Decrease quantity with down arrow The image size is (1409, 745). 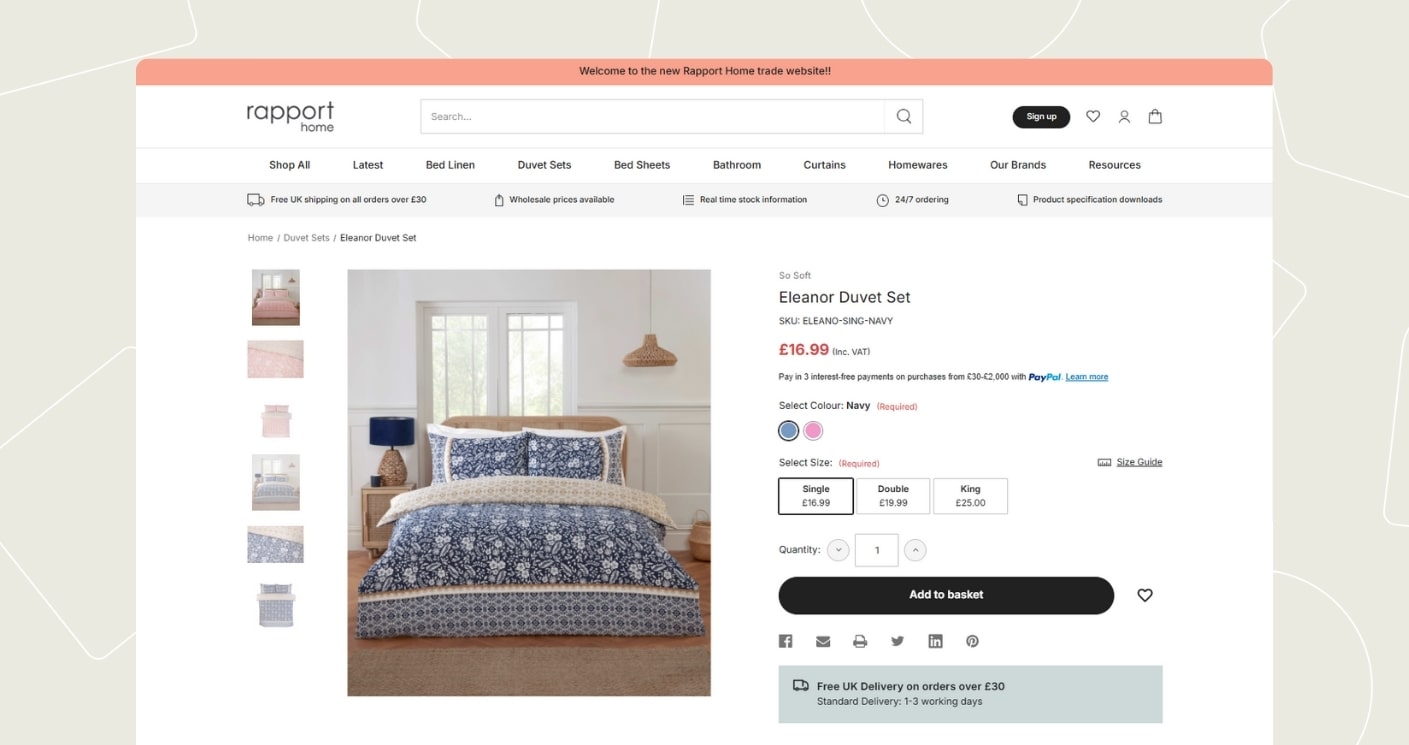coord(838,550)
